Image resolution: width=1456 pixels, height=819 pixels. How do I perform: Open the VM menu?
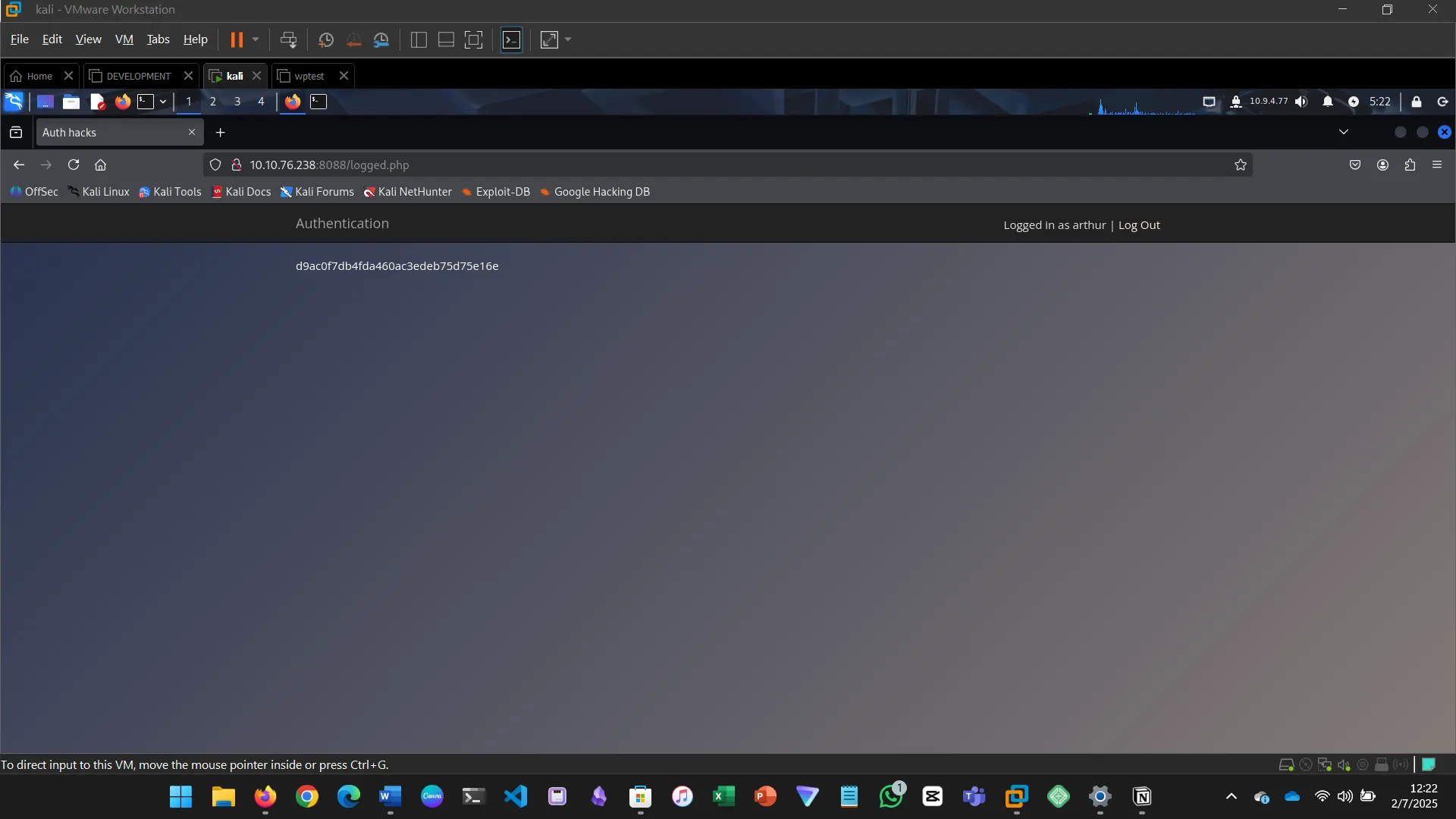coord(124,39)
